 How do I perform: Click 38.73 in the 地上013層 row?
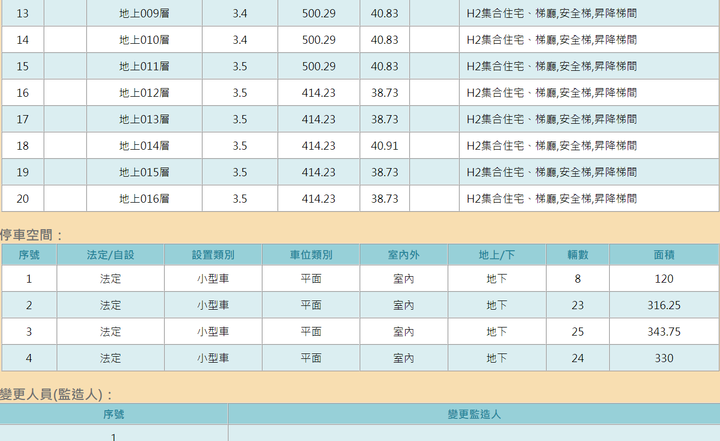384,119
